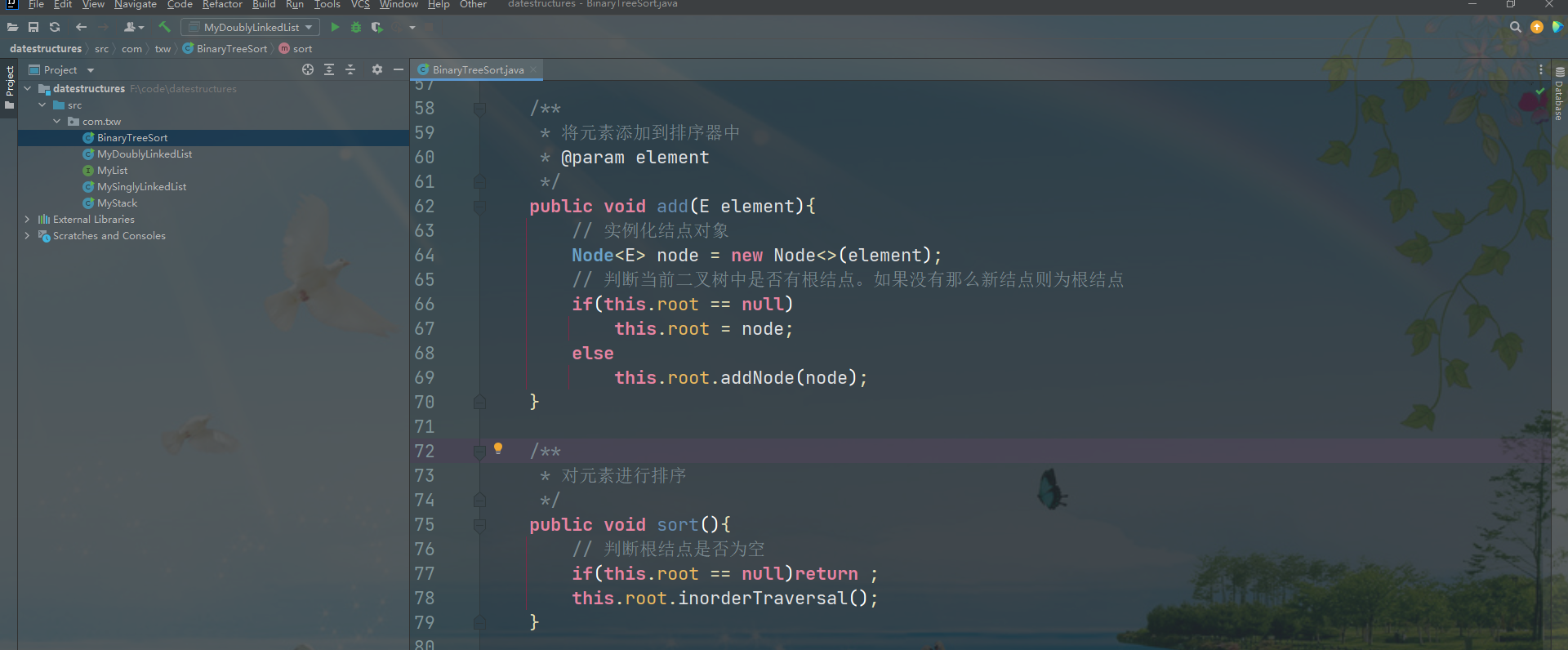1568x650 pixels.
Task: Expand Scratches and Consoles node
Action: pos(28,235)
